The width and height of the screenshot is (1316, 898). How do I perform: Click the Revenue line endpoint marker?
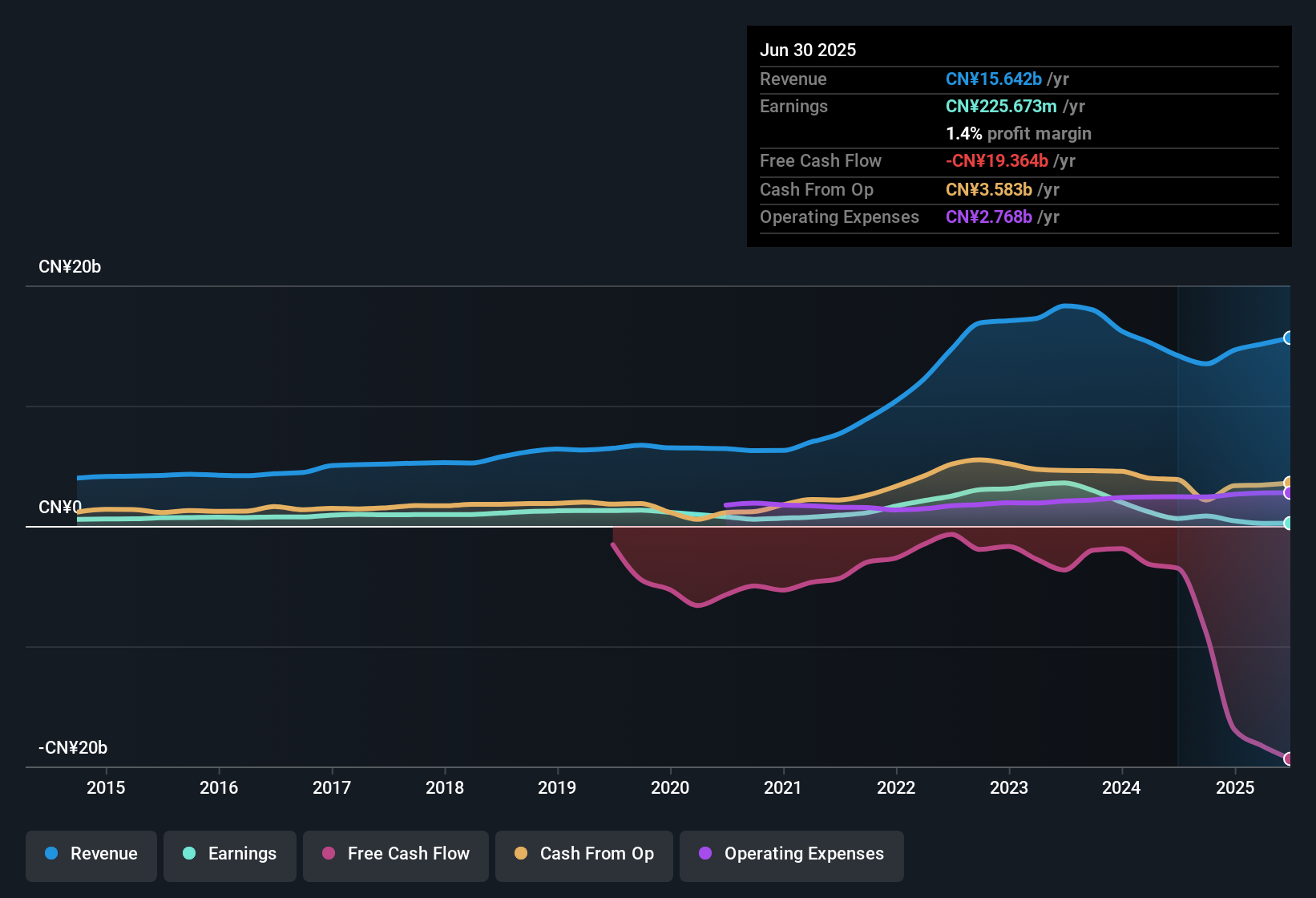[1289, 338]
